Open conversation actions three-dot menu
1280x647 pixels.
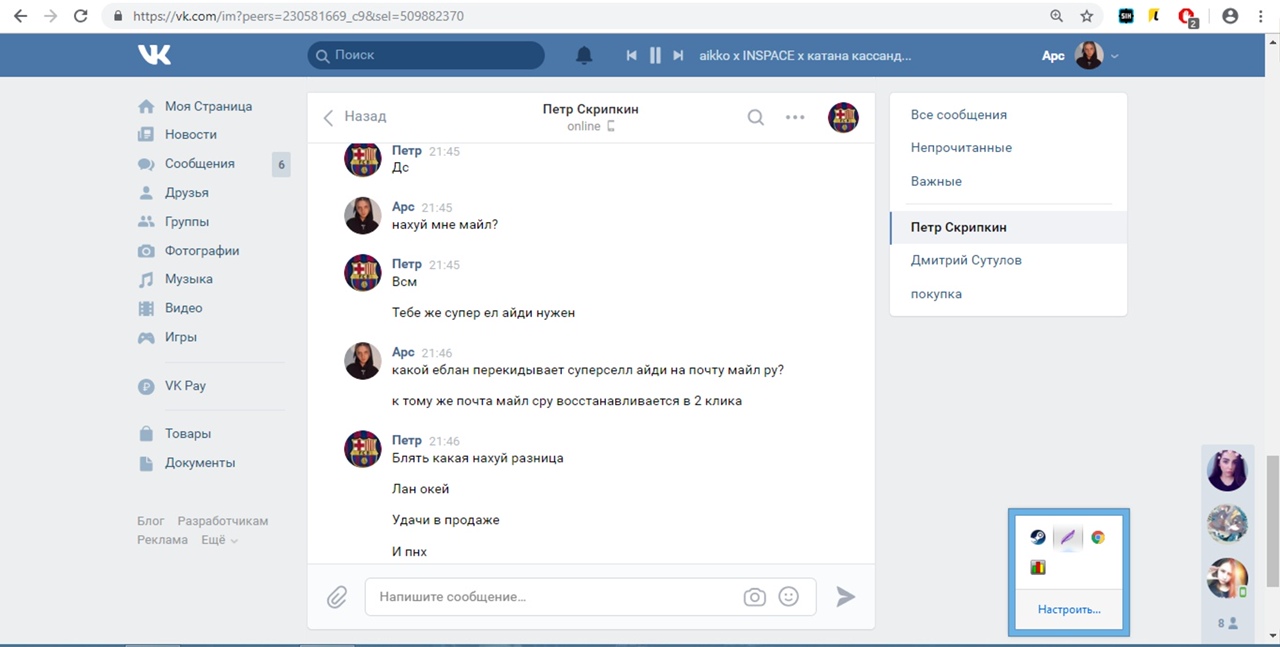[x=795, y=117]
